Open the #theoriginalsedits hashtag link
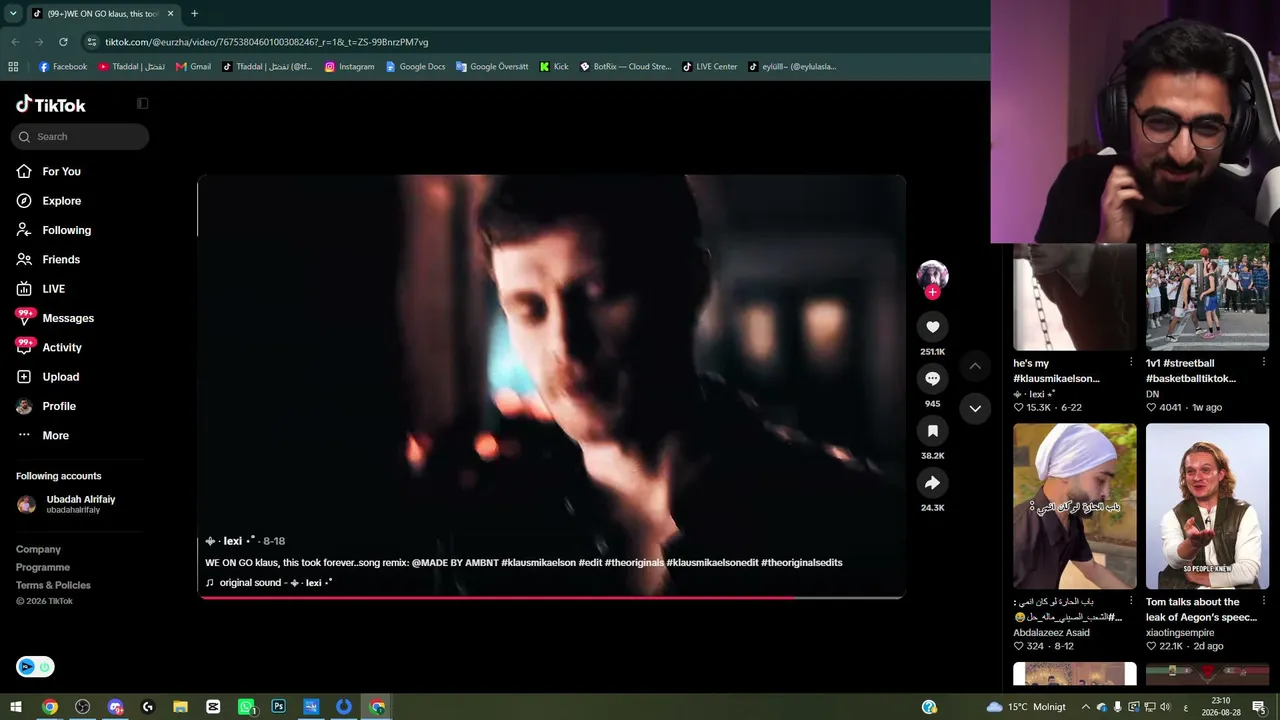This screenshot has height=720, width=1280. coord(802,563)
